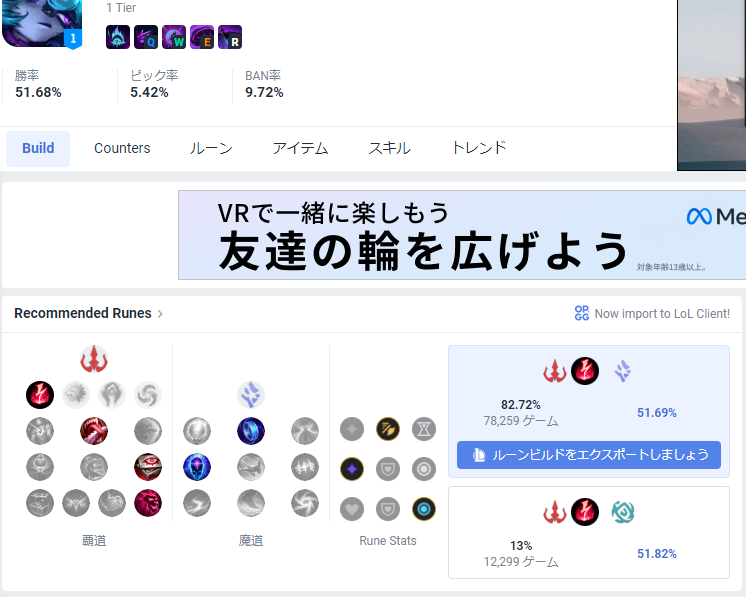Image resolution: width=746 pixels, height=597 pixels.
Task: Click the Q ability skill icon
Action: 146,37
